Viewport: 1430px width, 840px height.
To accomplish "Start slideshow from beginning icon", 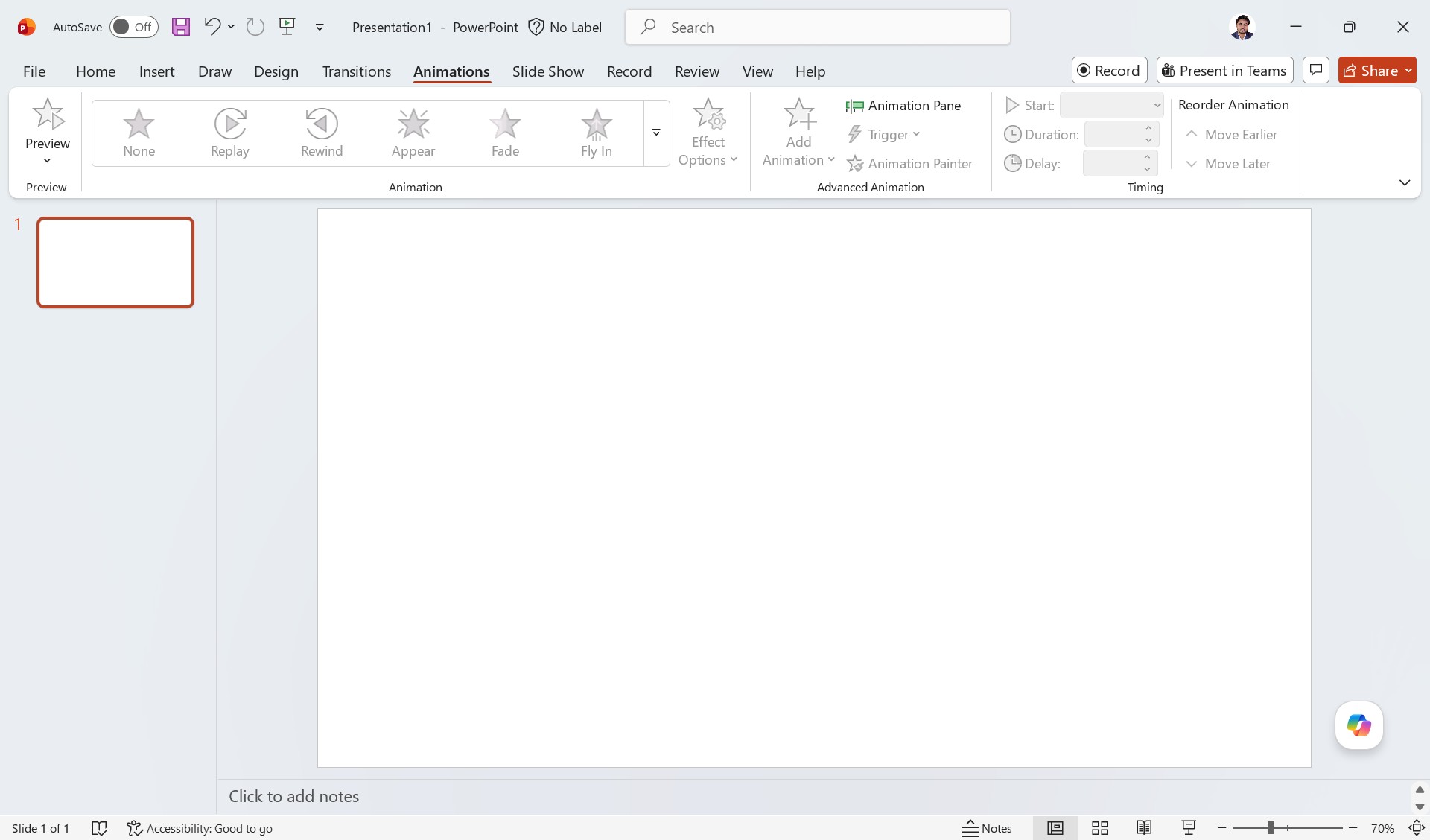I will [x=287, y=27].
